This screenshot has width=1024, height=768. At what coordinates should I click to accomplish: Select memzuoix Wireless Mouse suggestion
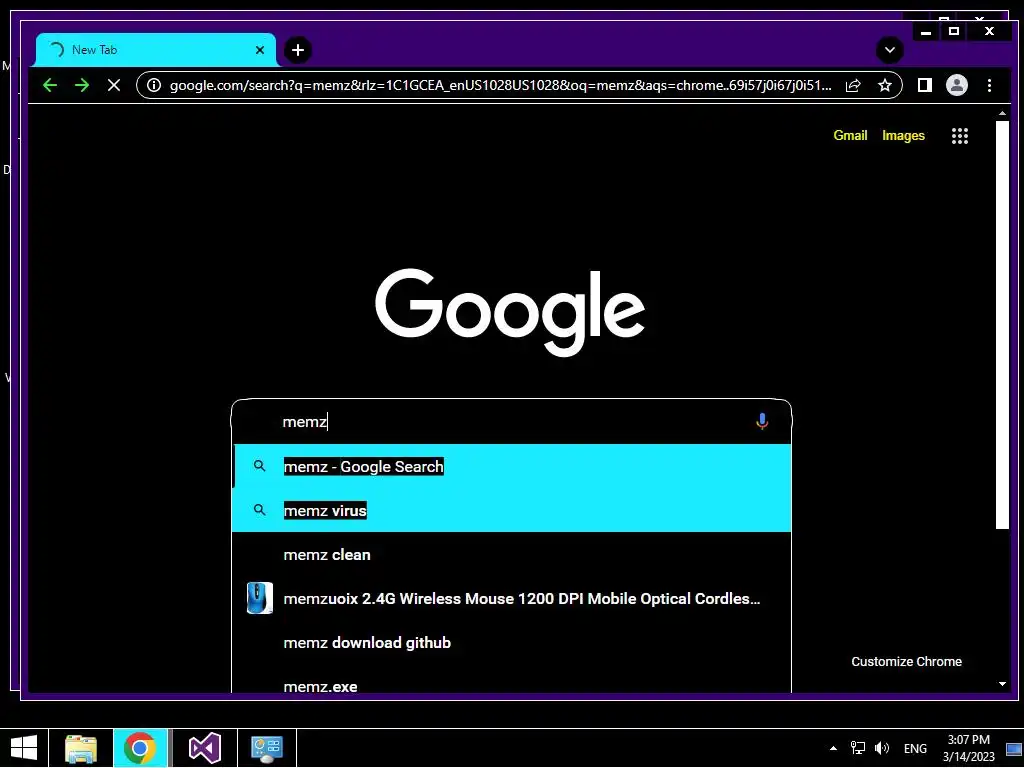[x=511, y=598]
